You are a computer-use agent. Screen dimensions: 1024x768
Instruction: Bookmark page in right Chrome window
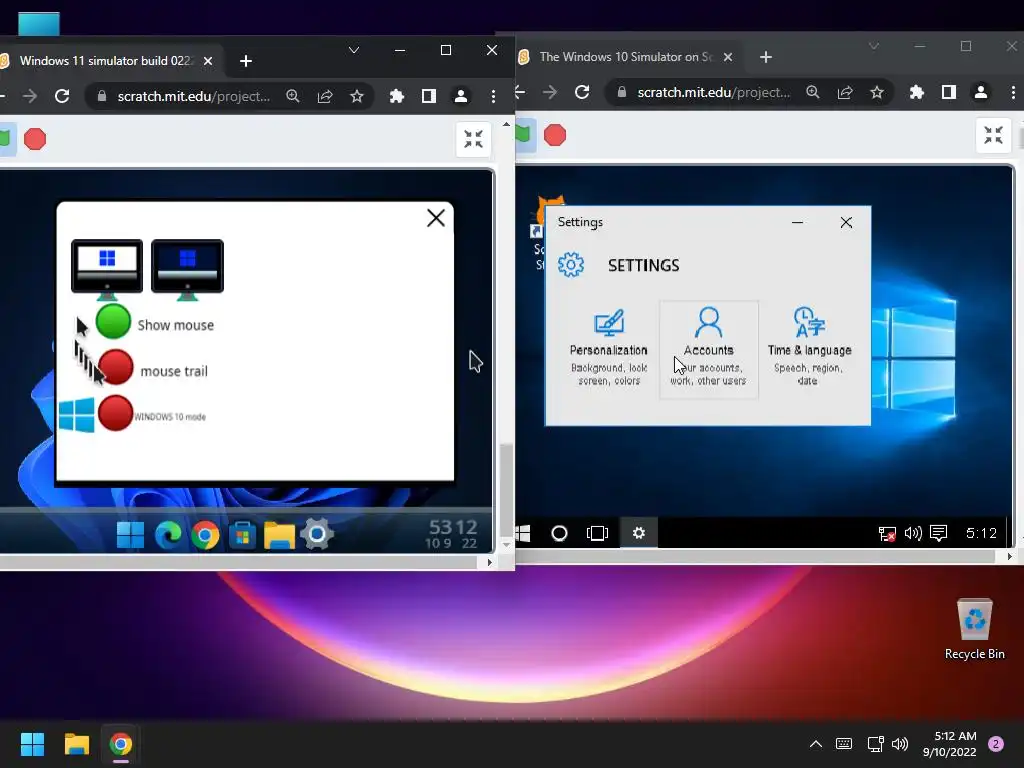876,93
